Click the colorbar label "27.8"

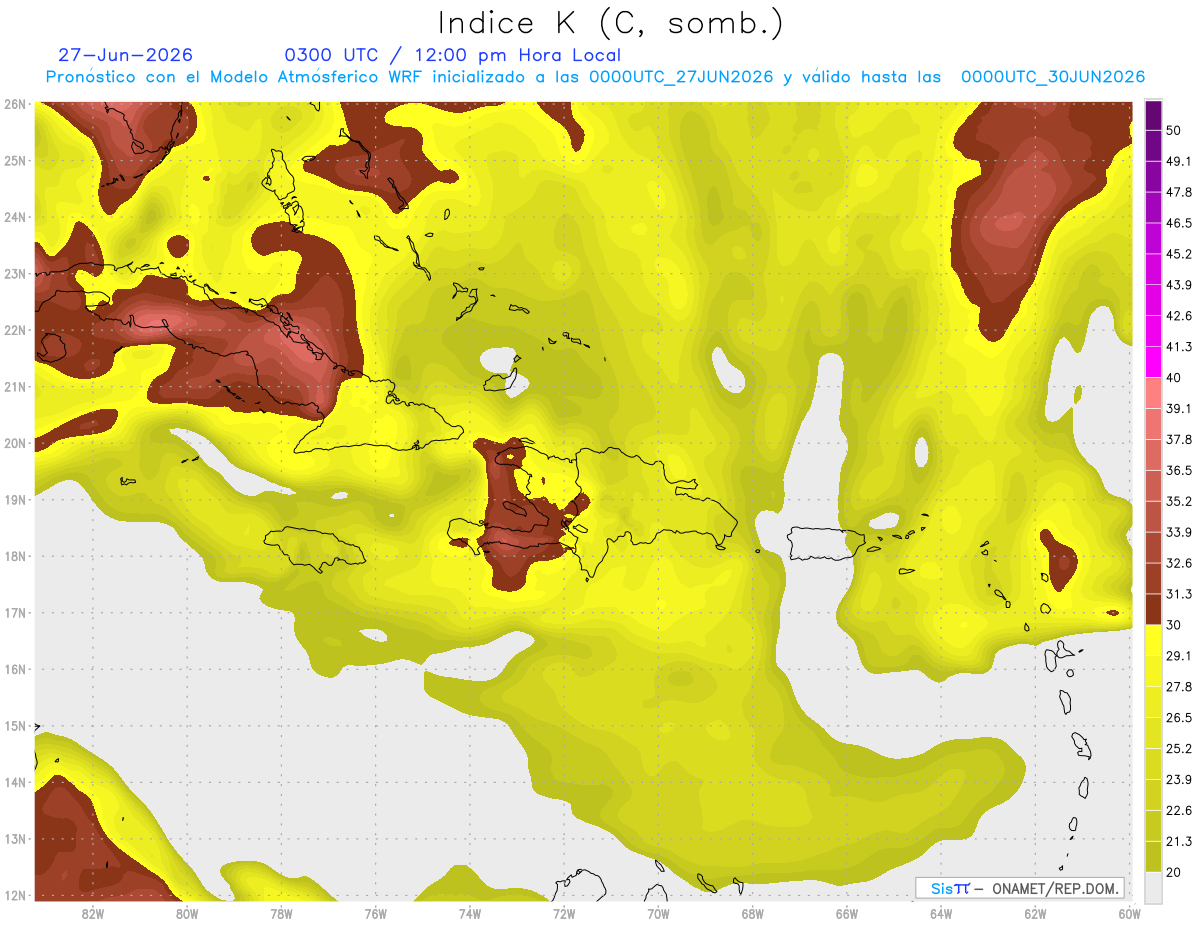coord(1179,687)
